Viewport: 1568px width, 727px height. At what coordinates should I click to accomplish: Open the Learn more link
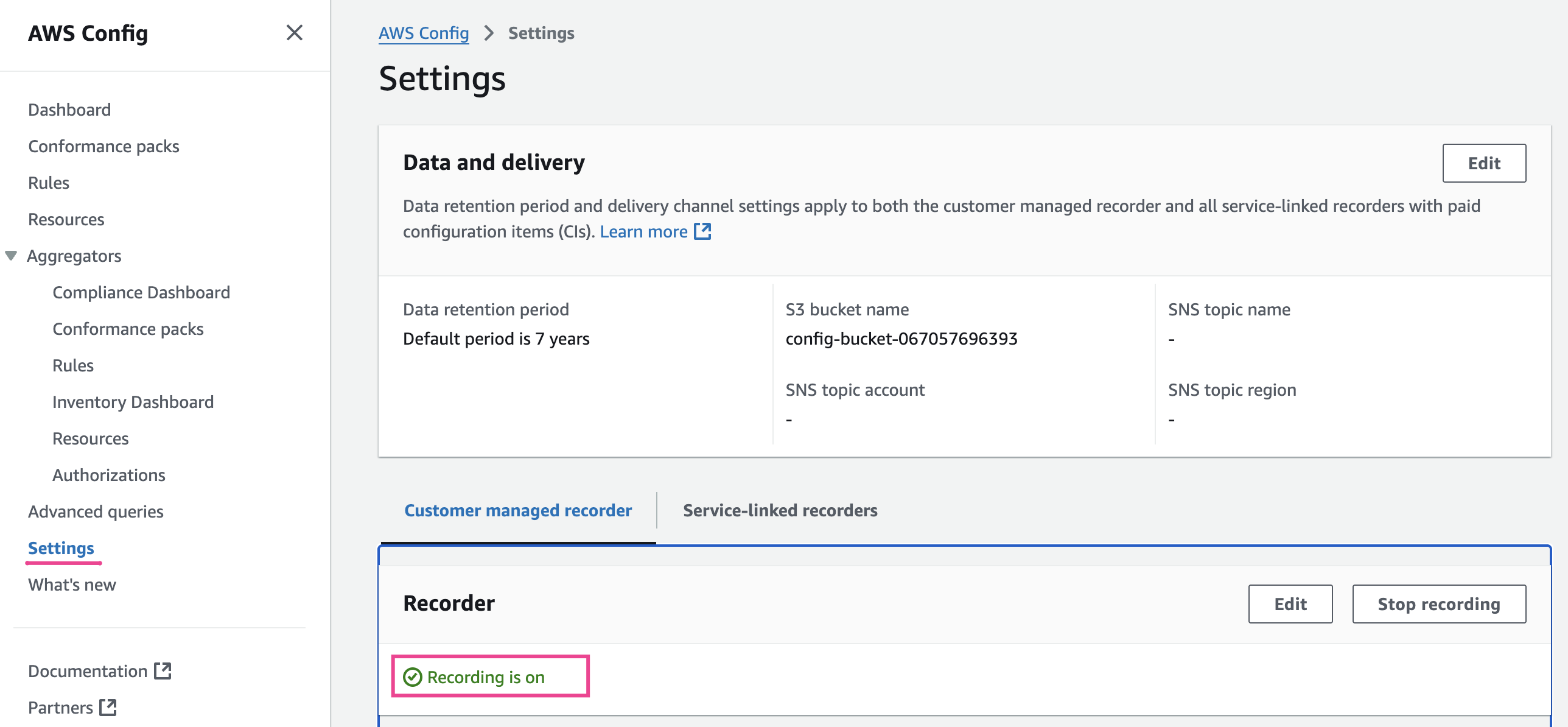[643, 231]
